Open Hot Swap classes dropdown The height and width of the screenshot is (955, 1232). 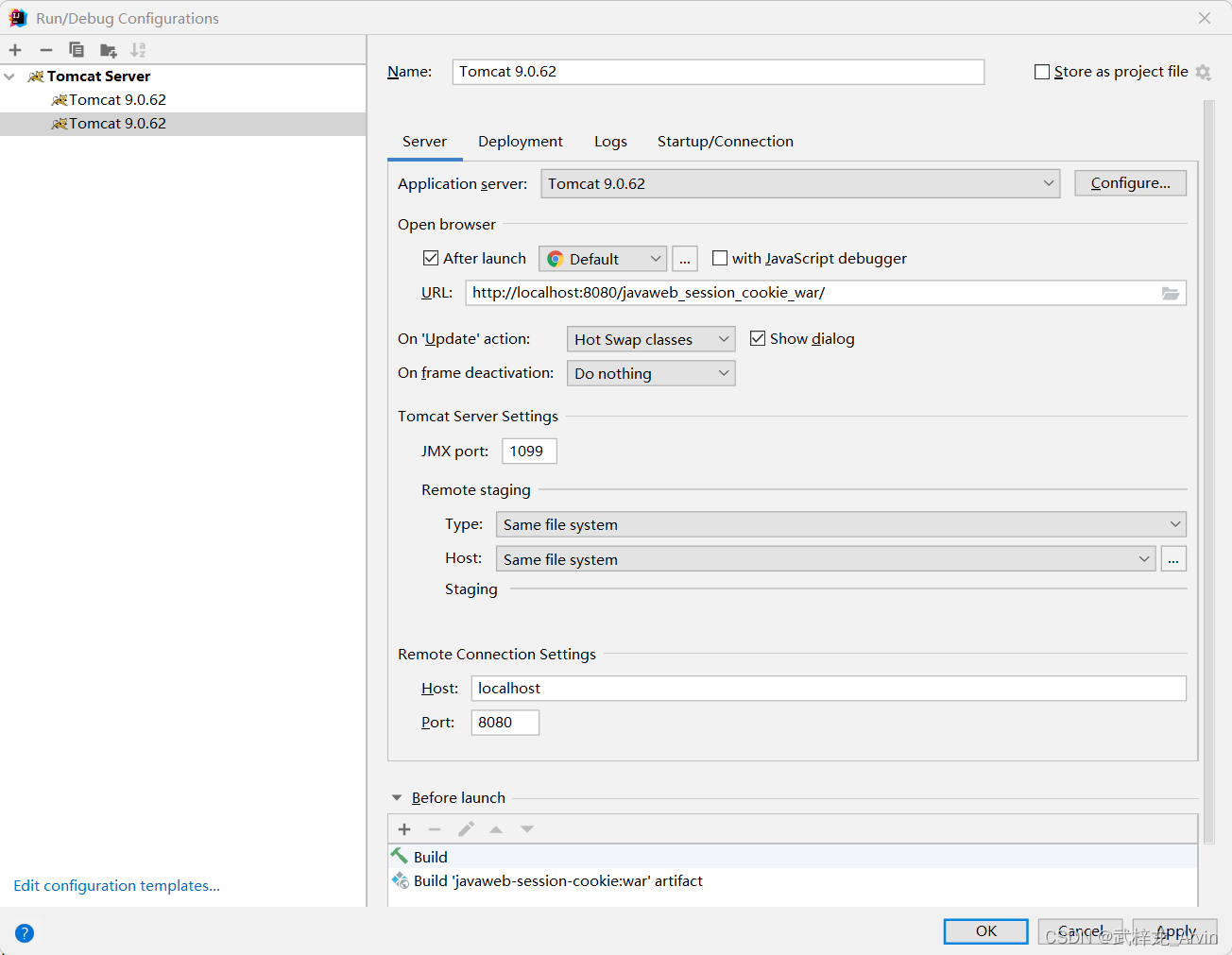tap(651, 339)
